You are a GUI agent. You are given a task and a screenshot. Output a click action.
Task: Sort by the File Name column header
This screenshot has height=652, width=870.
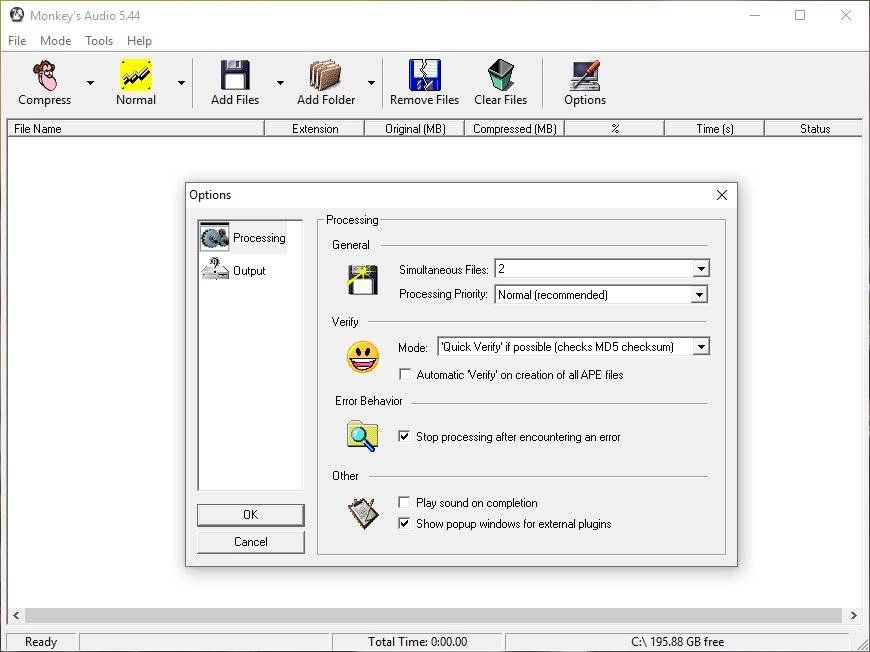[136, 129]
